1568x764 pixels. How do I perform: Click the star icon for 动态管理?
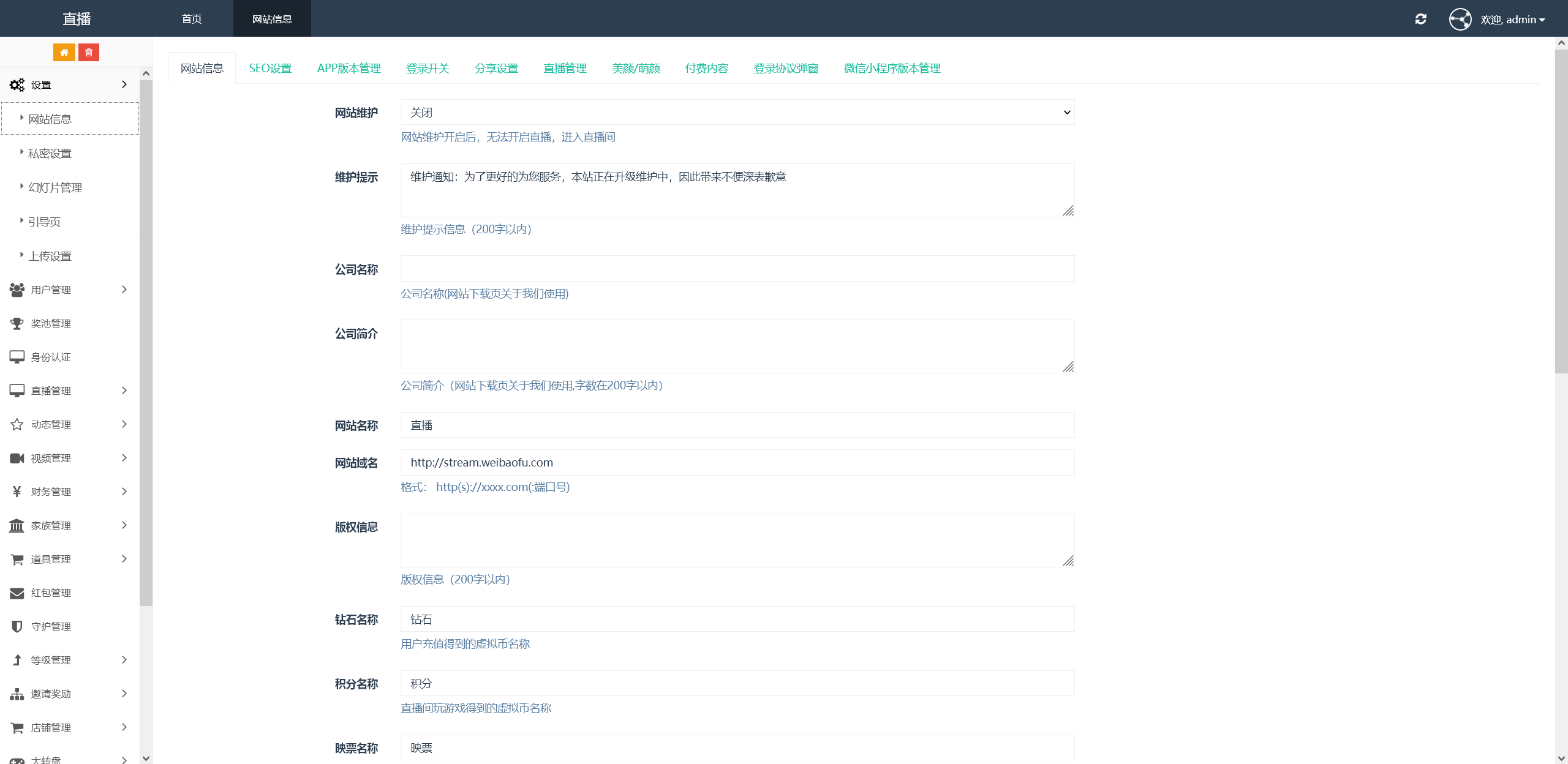click(x=17, y=424)
